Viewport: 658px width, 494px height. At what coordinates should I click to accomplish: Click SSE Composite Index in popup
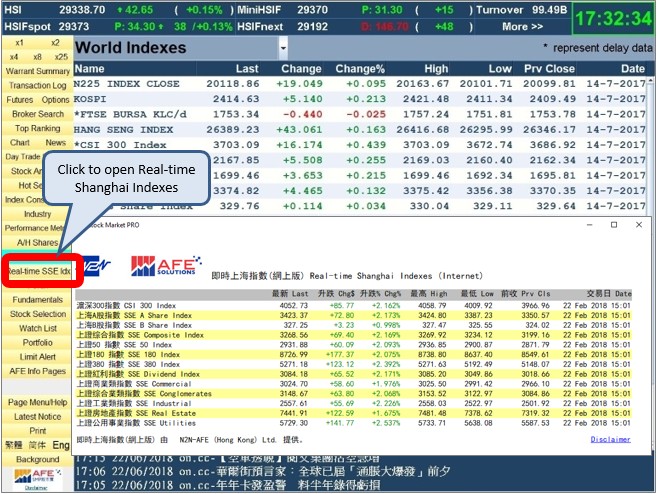coord(353,335)
